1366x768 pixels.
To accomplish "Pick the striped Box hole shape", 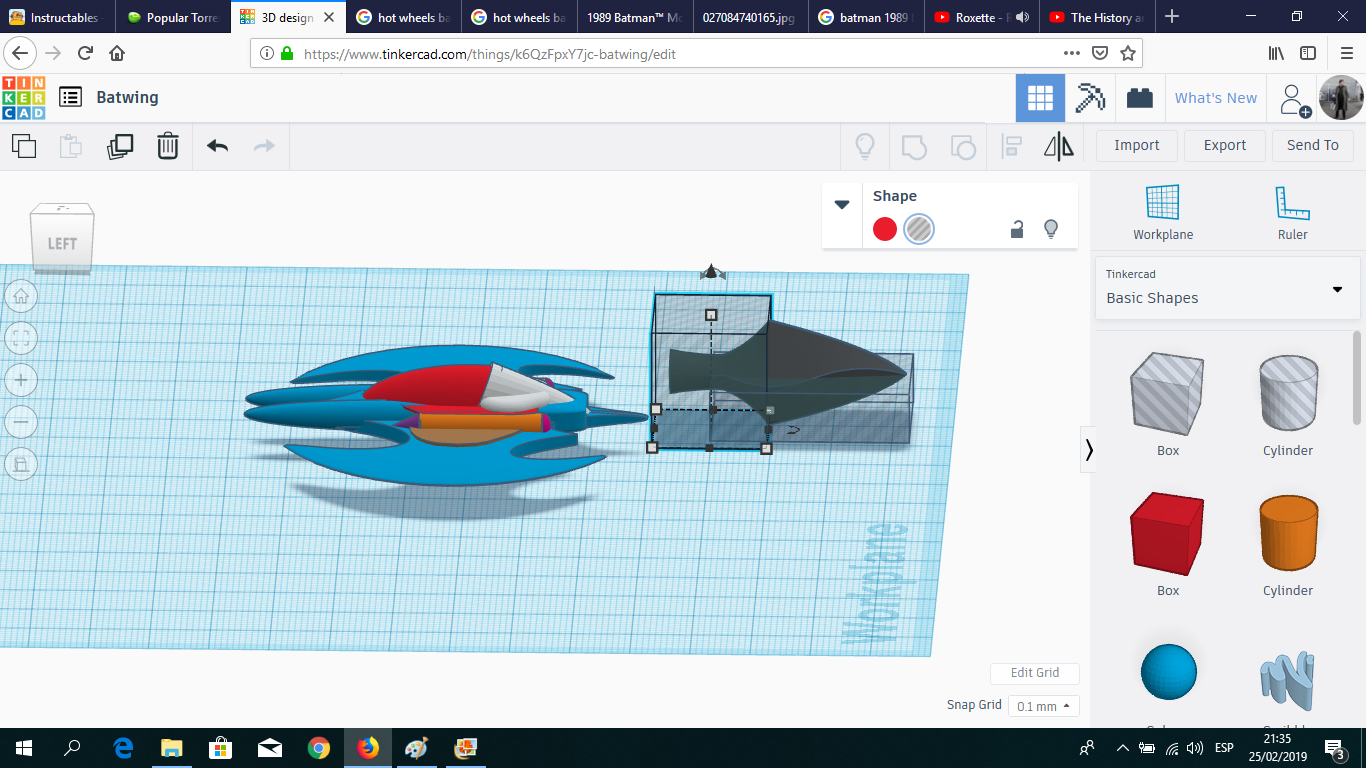I will point(1168,393).
